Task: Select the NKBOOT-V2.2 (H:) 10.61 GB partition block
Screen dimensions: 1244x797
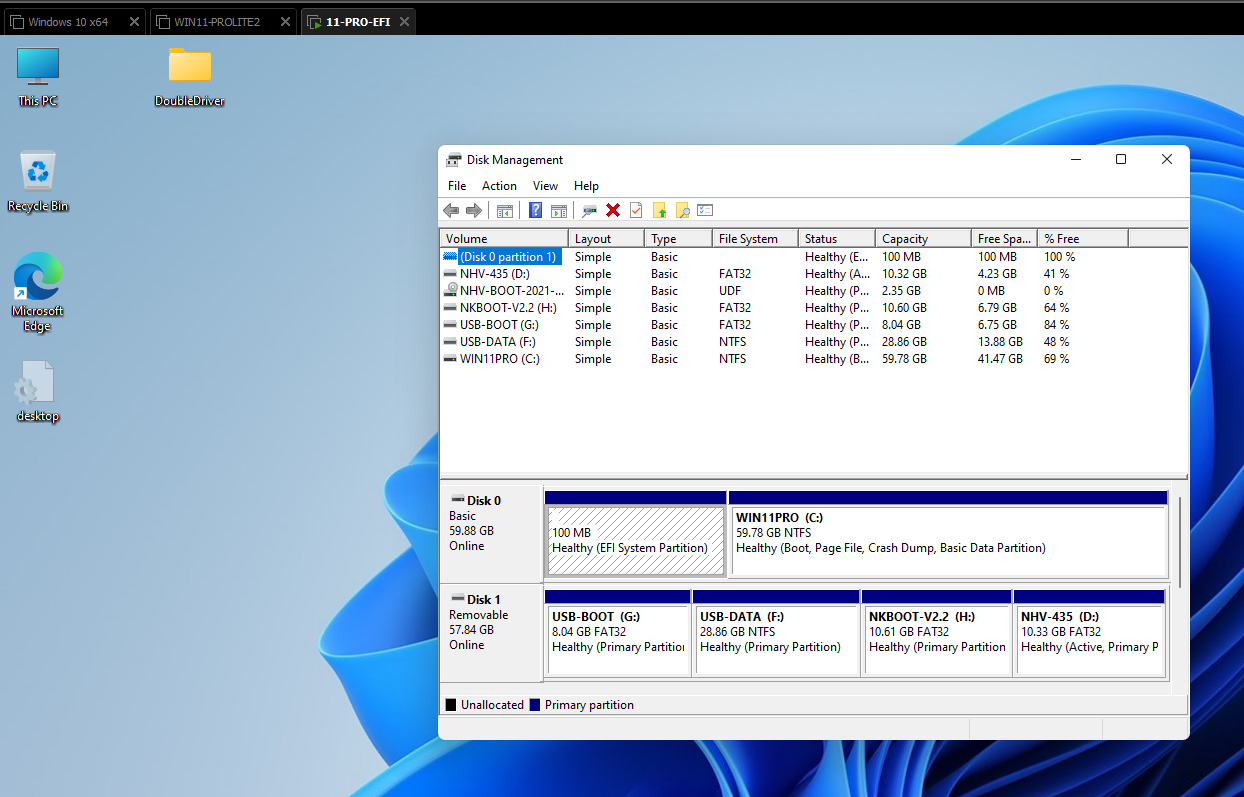Action: (x=937, y=640)
